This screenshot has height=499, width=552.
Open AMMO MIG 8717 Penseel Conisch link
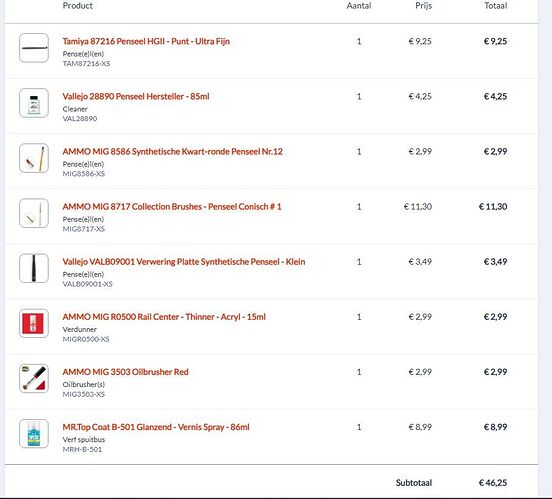[x=172, y=207]
